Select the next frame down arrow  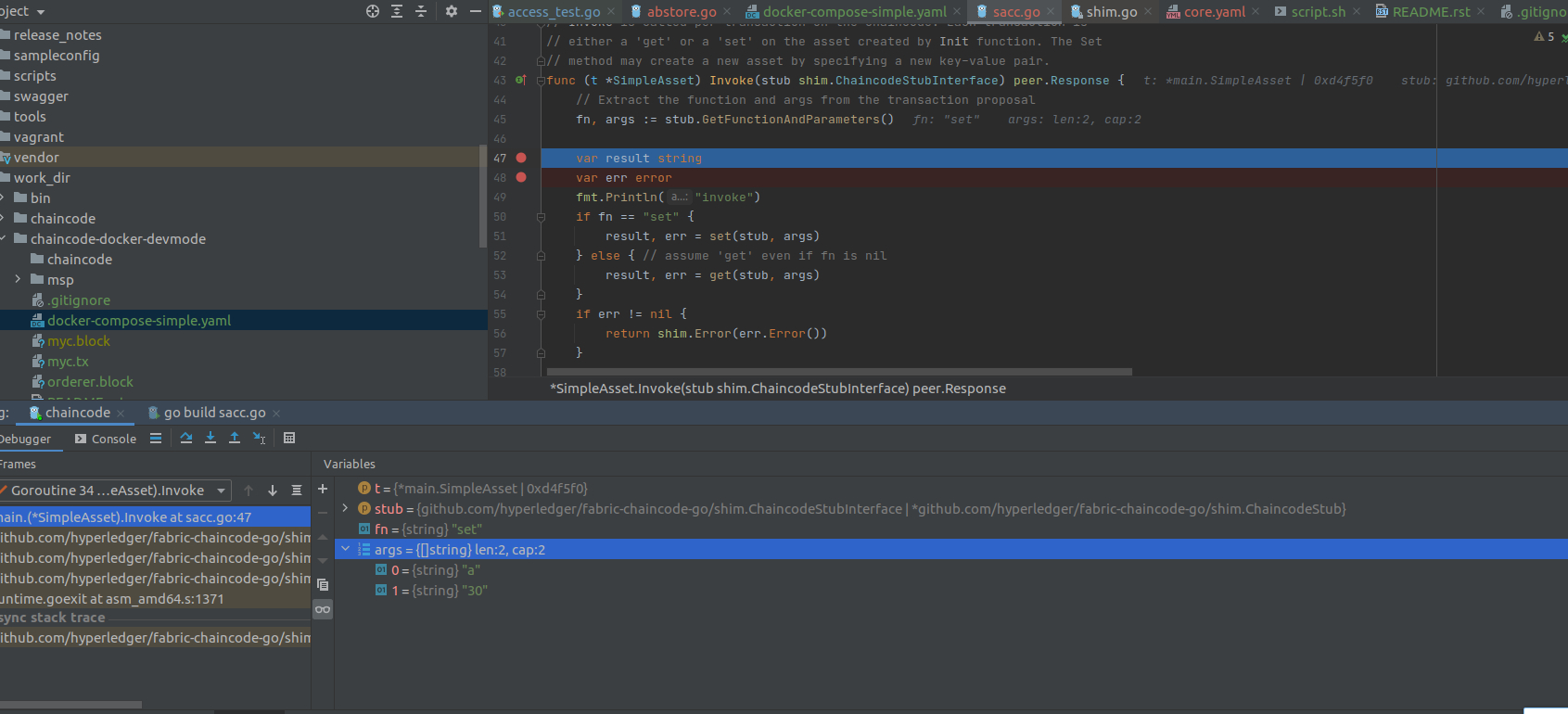pos(273,491)
